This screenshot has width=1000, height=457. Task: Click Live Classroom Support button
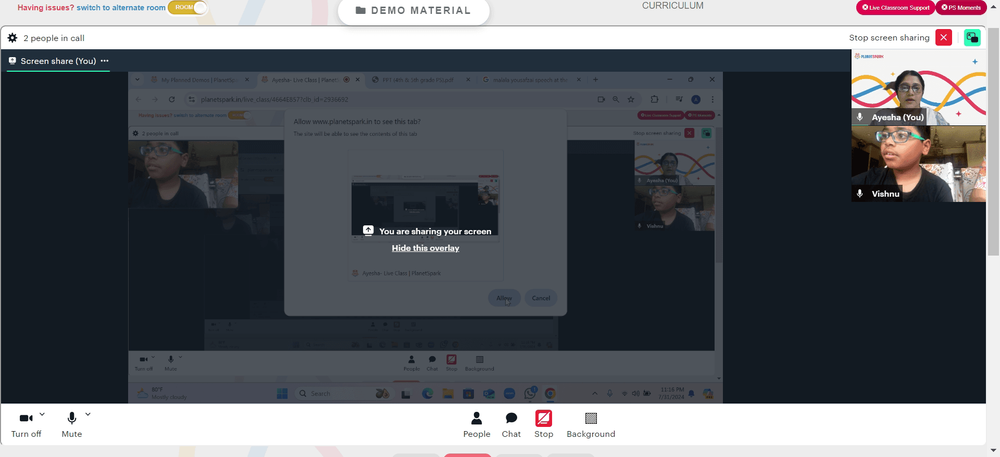coord(894,8)
